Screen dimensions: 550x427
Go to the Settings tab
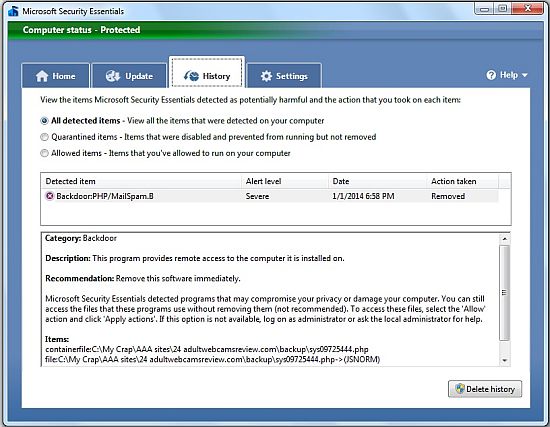pyautogui.click(x=284, y=75)
